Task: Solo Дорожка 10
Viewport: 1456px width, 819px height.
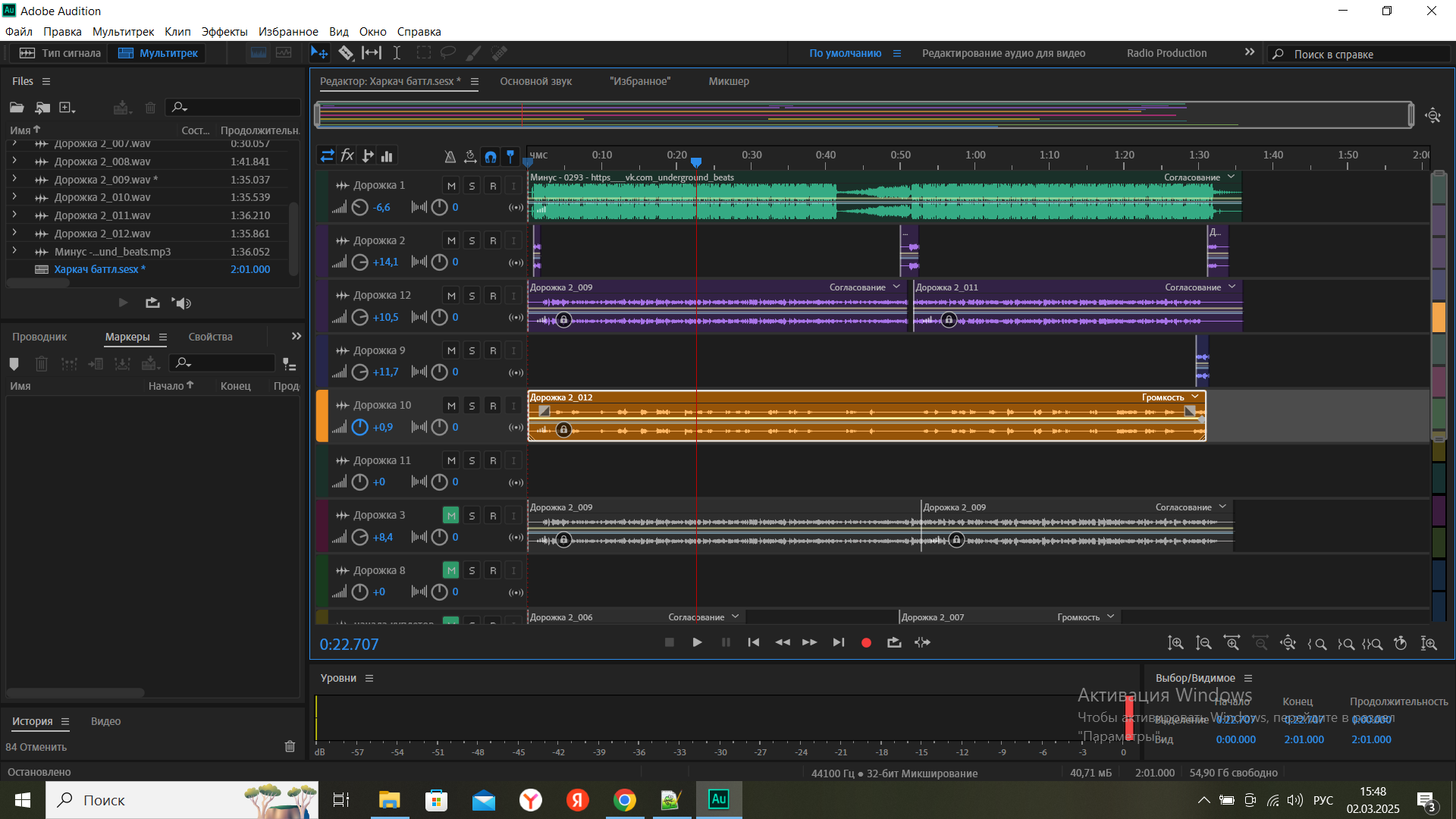Action: pos(472,406)
